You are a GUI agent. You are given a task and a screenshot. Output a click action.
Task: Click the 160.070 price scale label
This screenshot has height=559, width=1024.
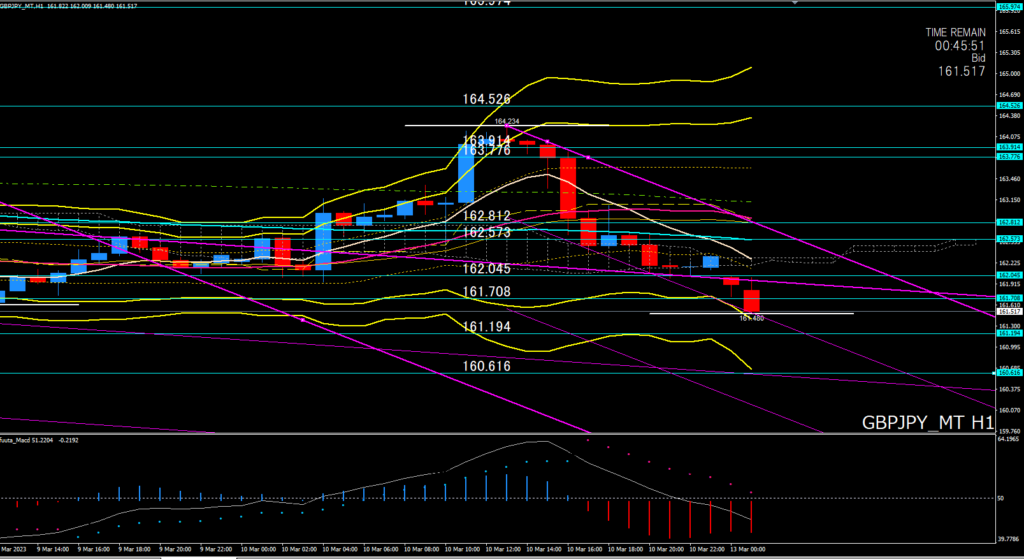(x=1010, y=410)
